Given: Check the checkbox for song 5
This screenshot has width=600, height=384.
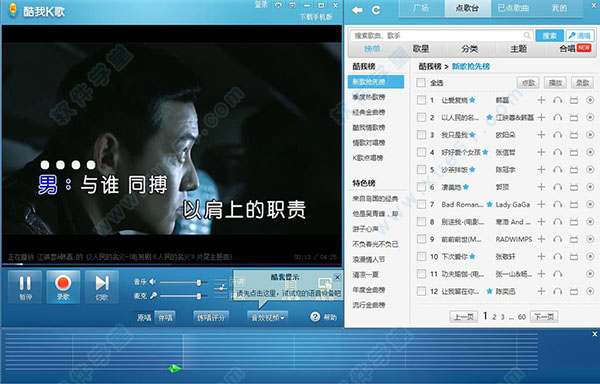Looking at the screenshot, I should click(x=421, y=169).
